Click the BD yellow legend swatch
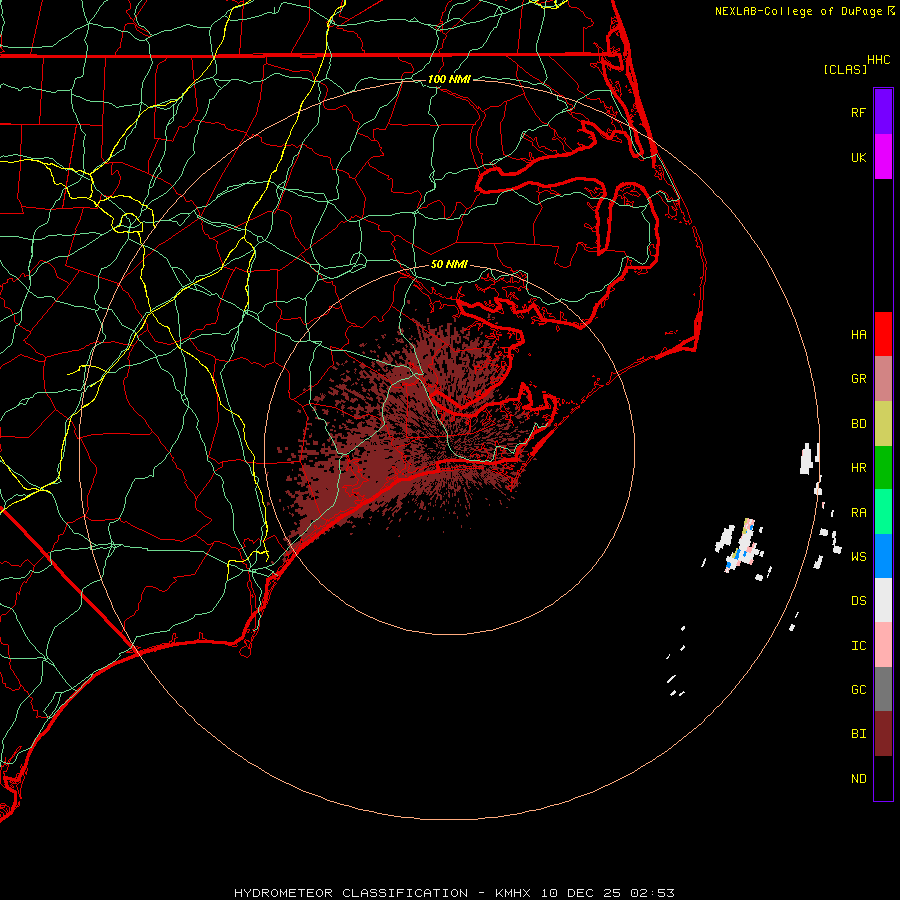 (883, 424)
